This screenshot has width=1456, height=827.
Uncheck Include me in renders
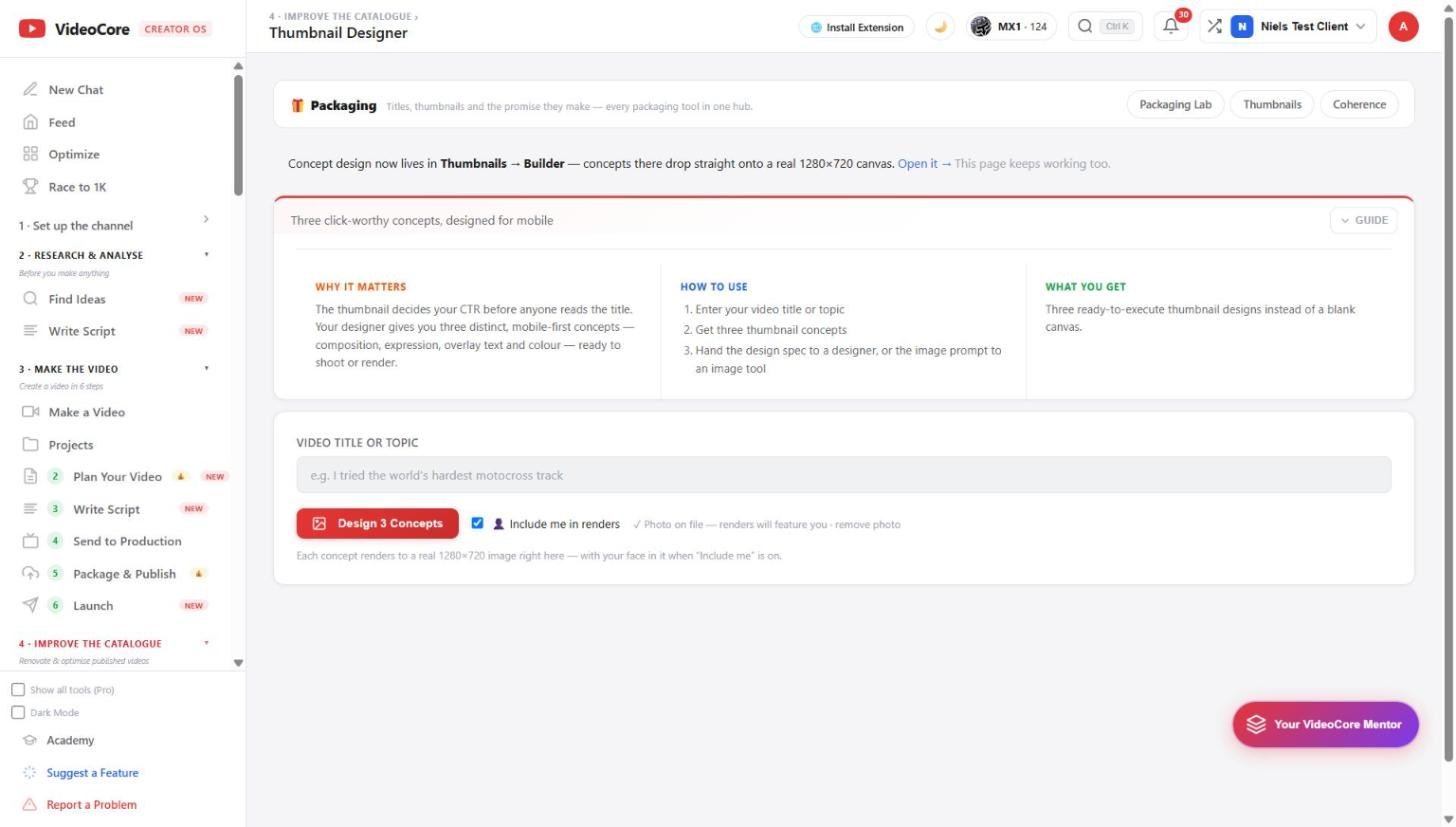click(478, 523)
